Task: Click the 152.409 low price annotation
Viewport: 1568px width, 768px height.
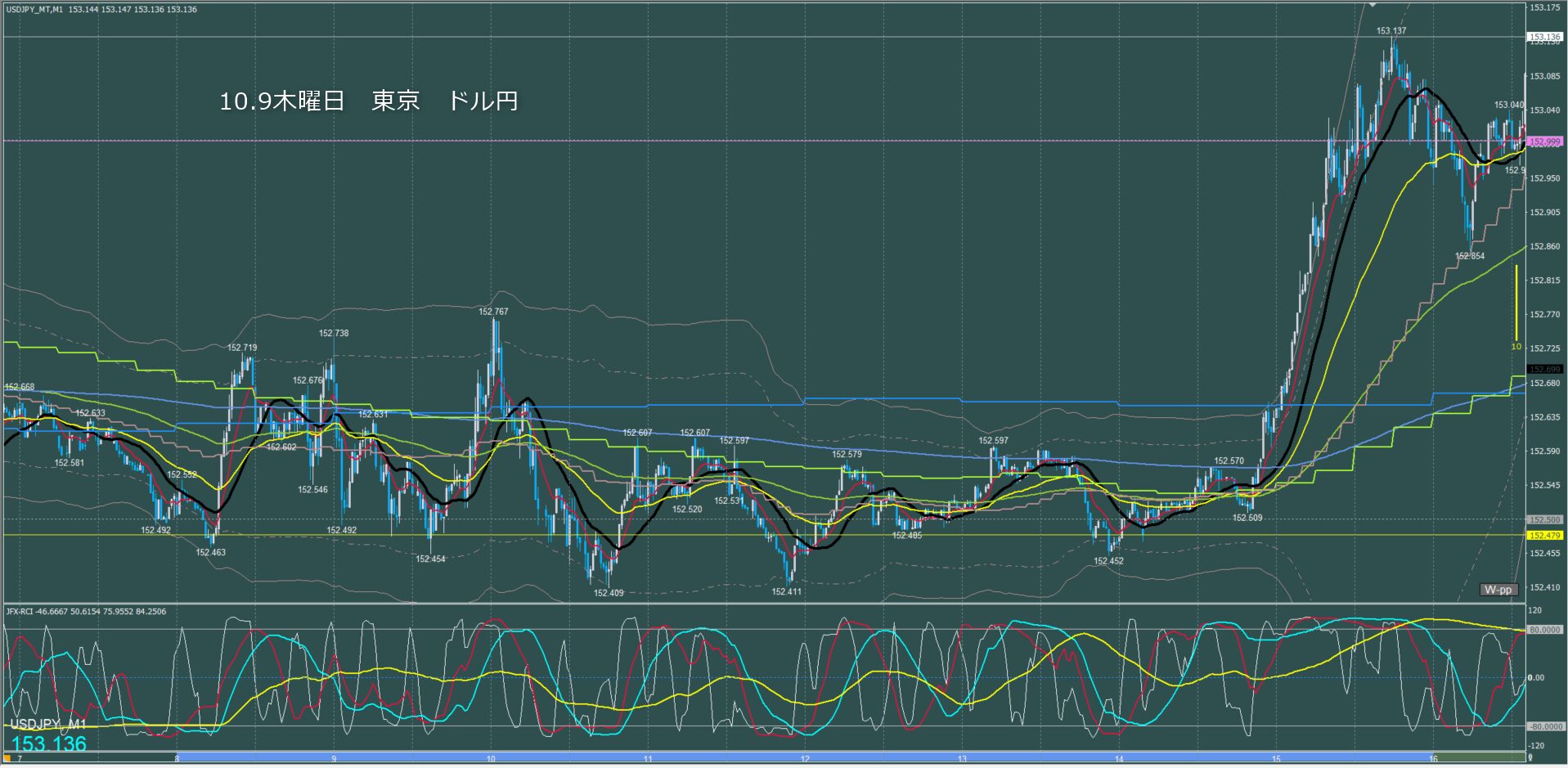Action: (x=608, y=593)
